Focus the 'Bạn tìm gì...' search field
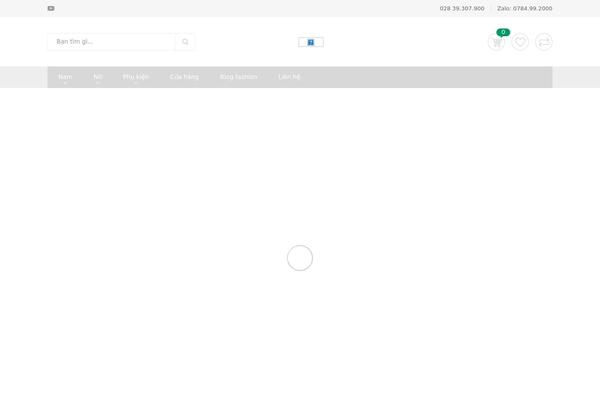The height and width of the screenshot is (400, 600). pyautogui.click(x=111, y=42)
